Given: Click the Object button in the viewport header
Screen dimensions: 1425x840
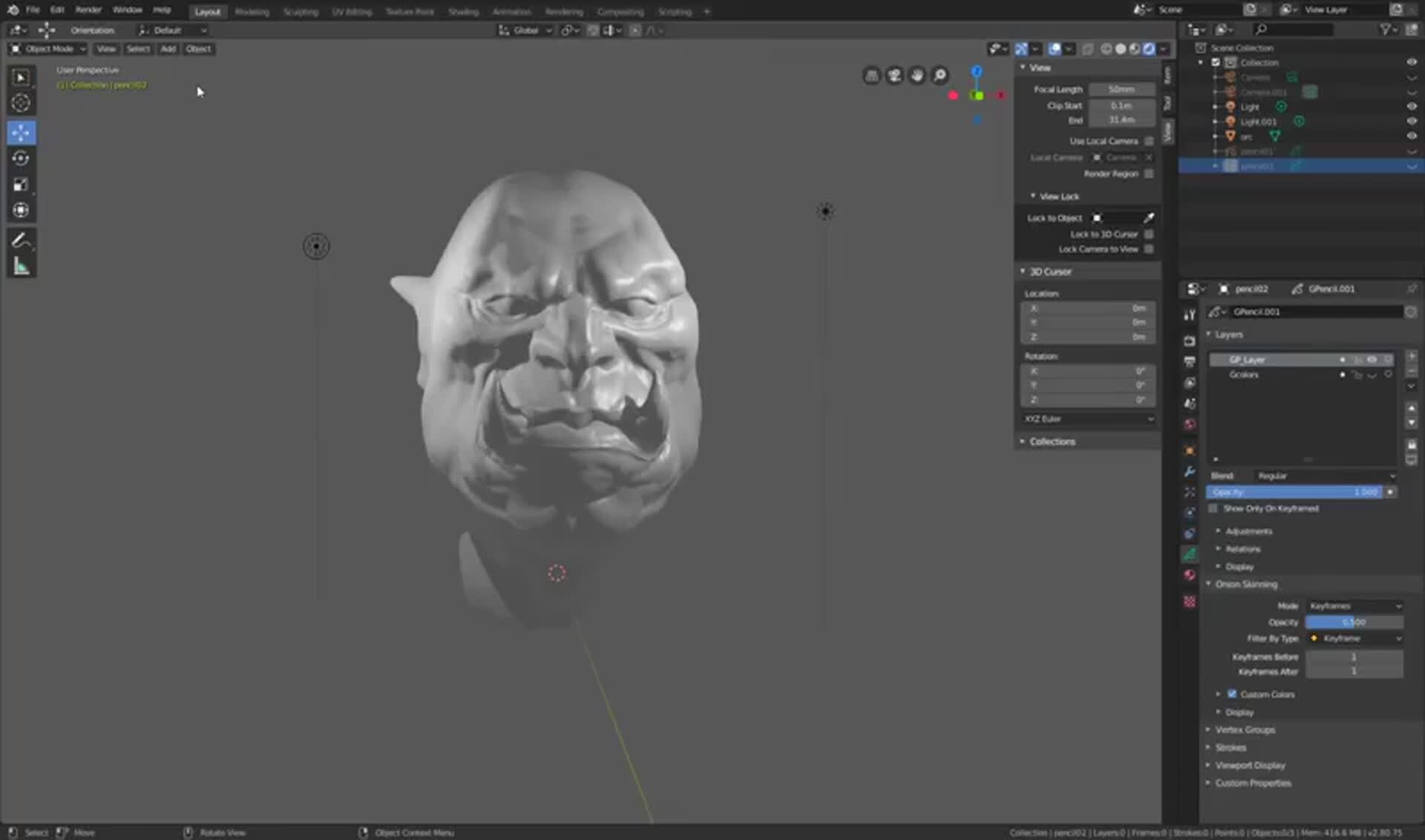Looking at the screenshot, I should pyautogui.click(x=198, y=49).
